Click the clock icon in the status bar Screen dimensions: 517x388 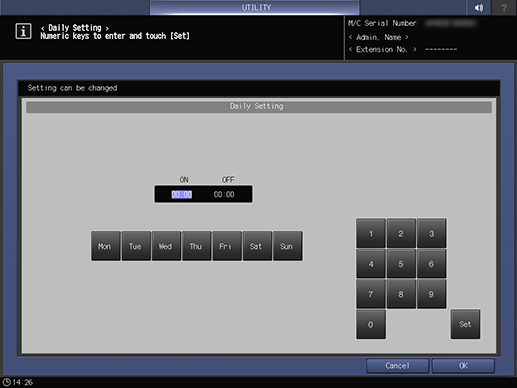[x=6, y=382]
